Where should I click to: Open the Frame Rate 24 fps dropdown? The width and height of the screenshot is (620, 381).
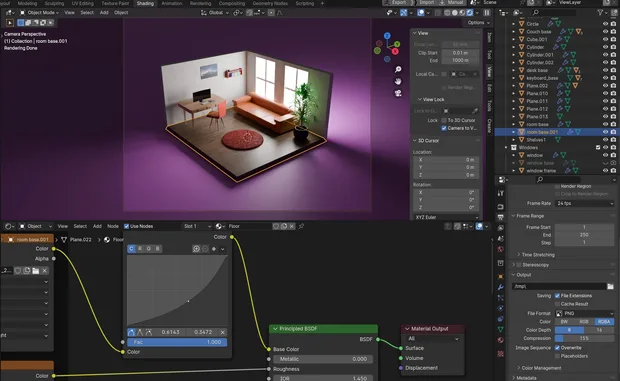(585, 203)
